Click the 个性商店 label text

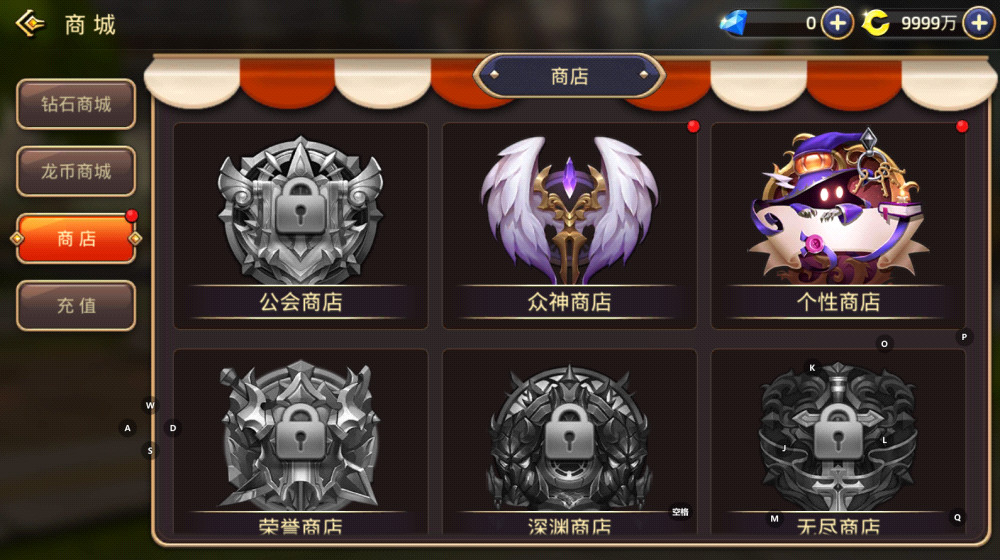[x=838, y=302]
